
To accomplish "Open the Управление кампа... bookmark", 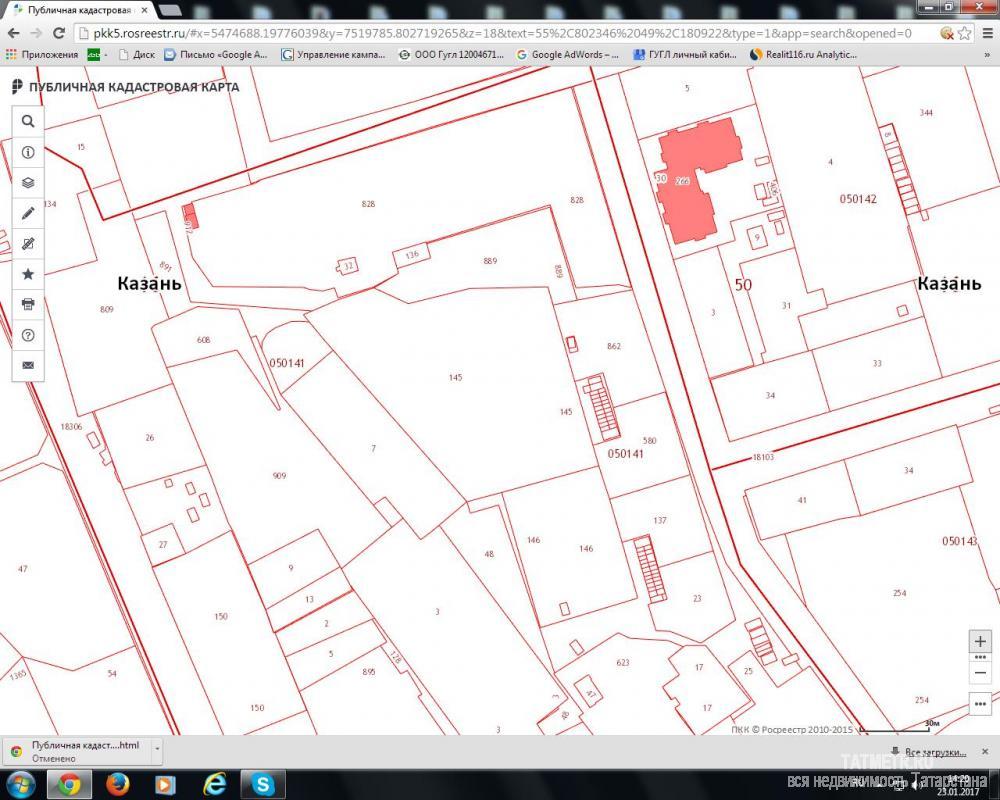I will (334, 55).
